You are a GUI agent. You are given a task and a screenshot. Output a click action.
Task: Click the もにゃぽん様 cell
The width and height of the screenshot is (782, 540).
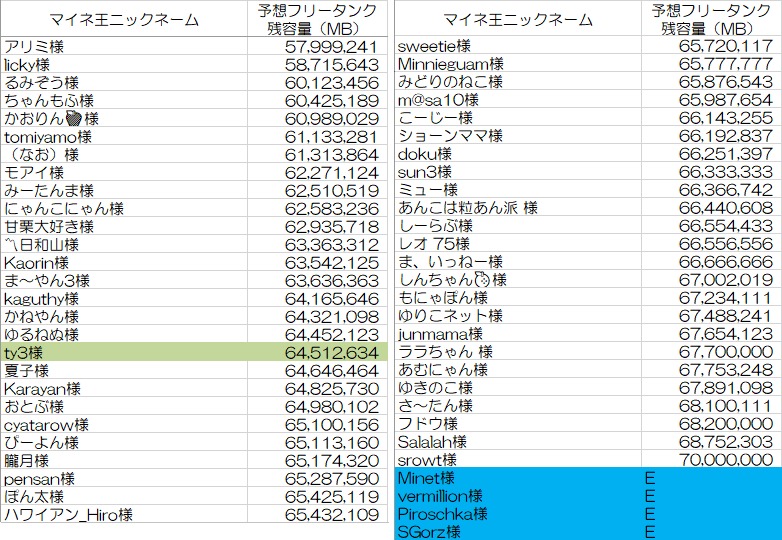(518, 298)
